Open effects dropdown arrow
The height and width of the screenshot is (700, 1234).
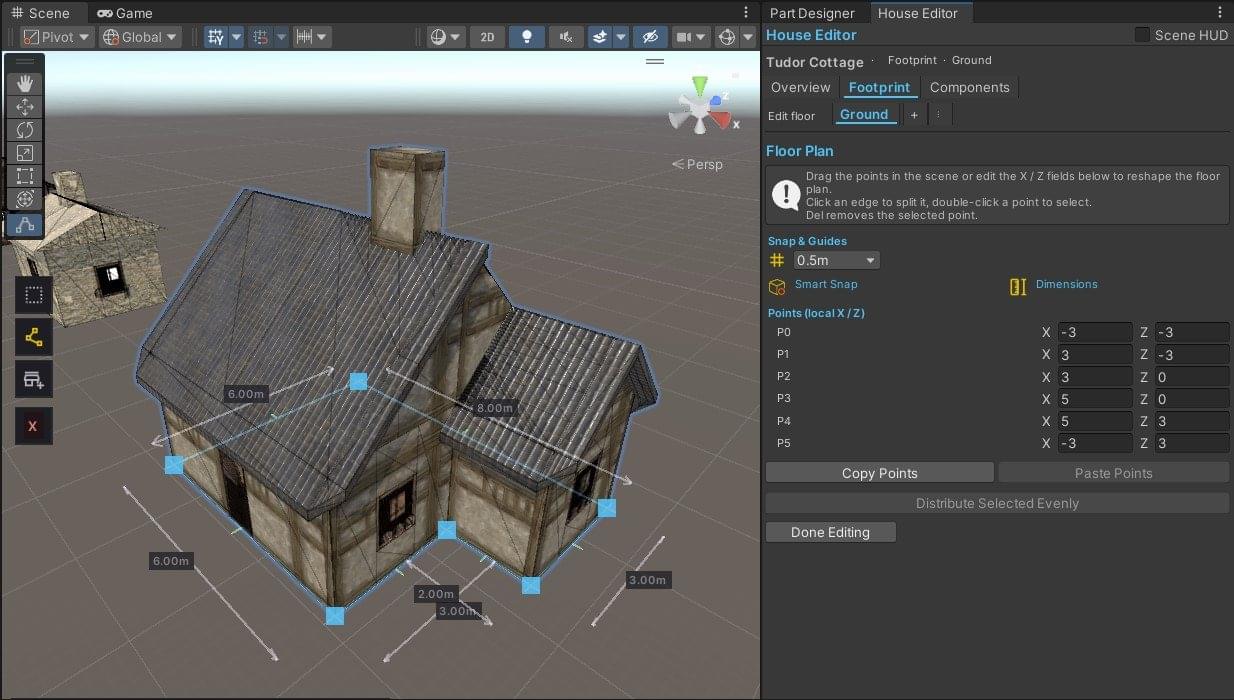pos(621,37)
